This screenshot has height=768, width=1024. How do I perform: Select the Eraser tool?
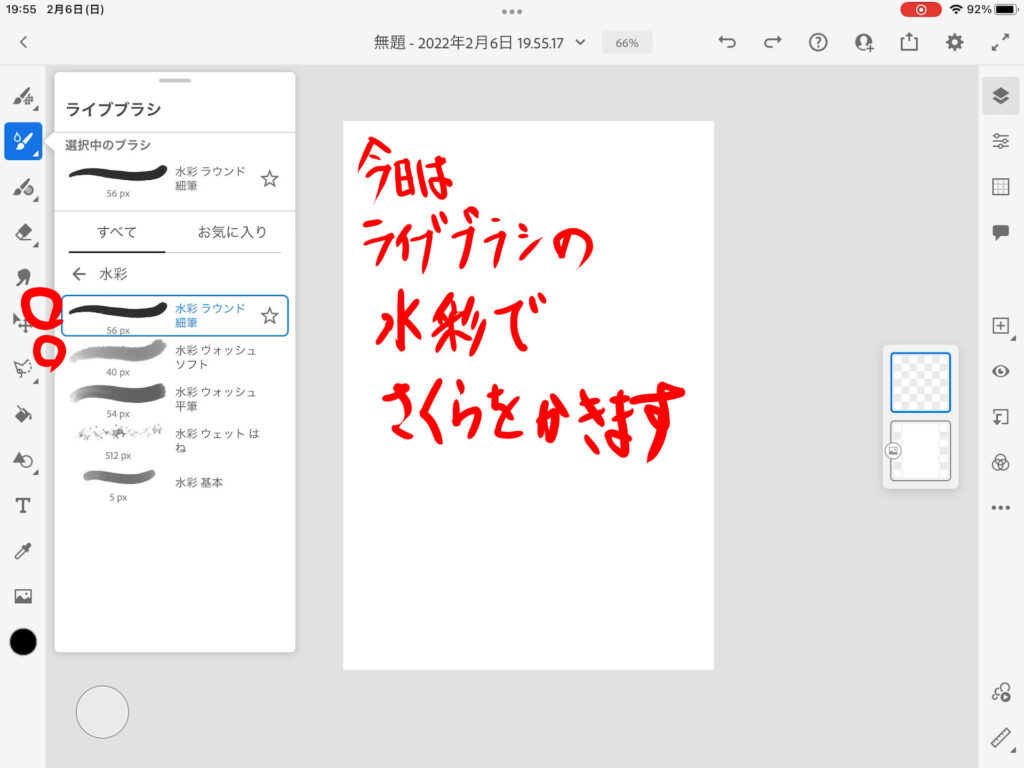23,232
